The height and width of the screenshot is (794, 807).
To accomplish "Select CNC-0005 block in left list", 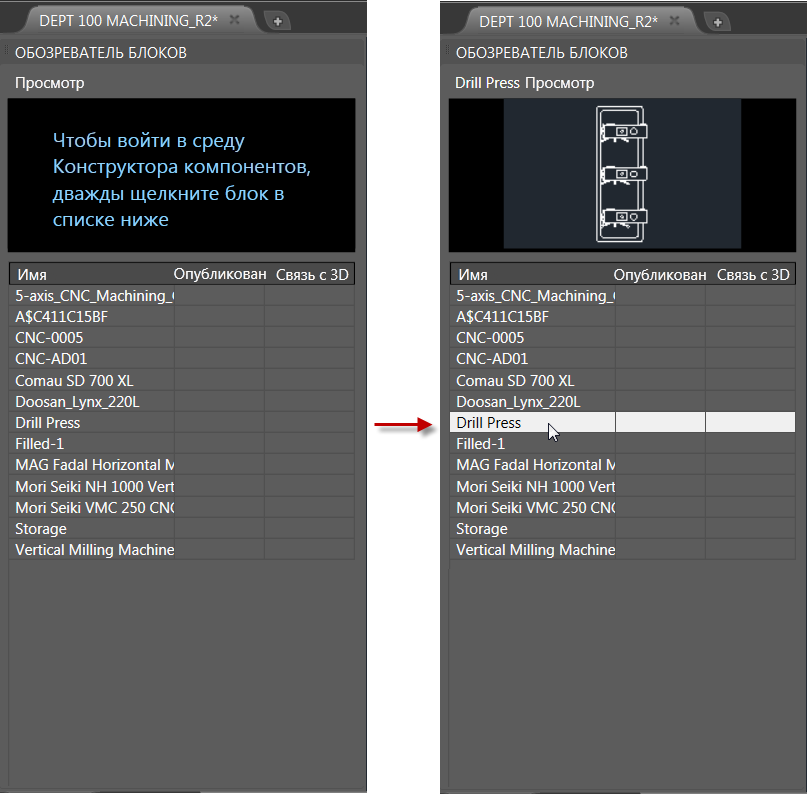I will (x=182, y=338).
